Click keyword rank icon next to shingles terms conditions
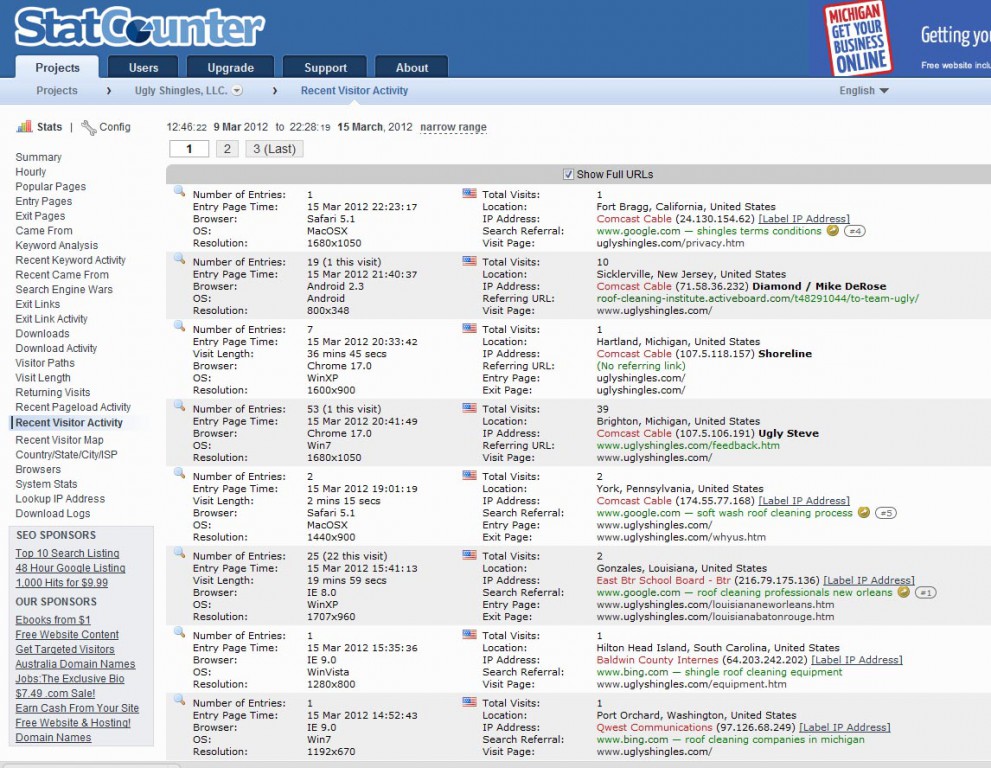The width and height of the screenshot is (991, 768). point(832,231)
